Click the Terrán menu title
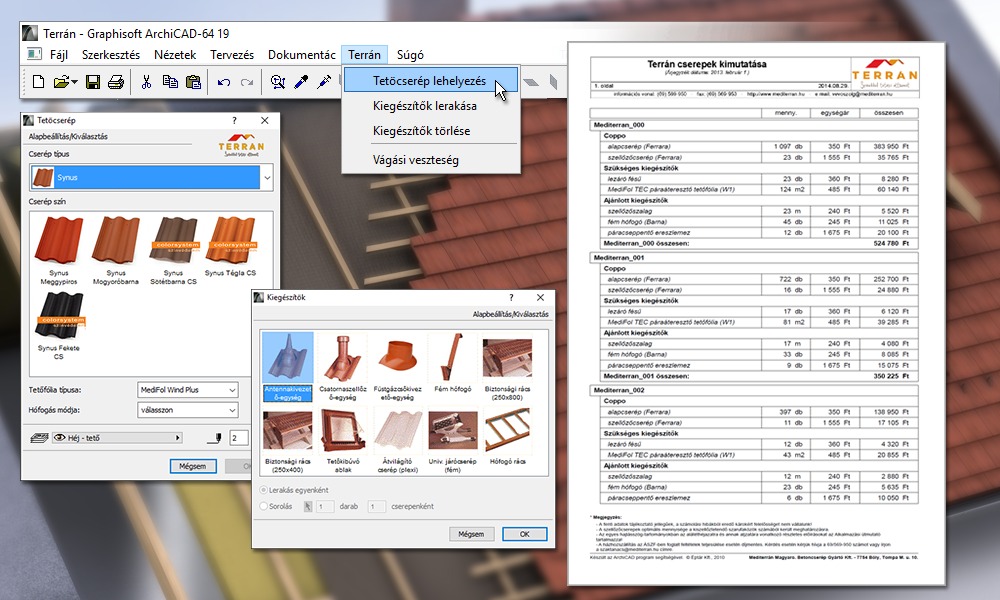Viewport: 1000px width, 600px height. point(364,55)
